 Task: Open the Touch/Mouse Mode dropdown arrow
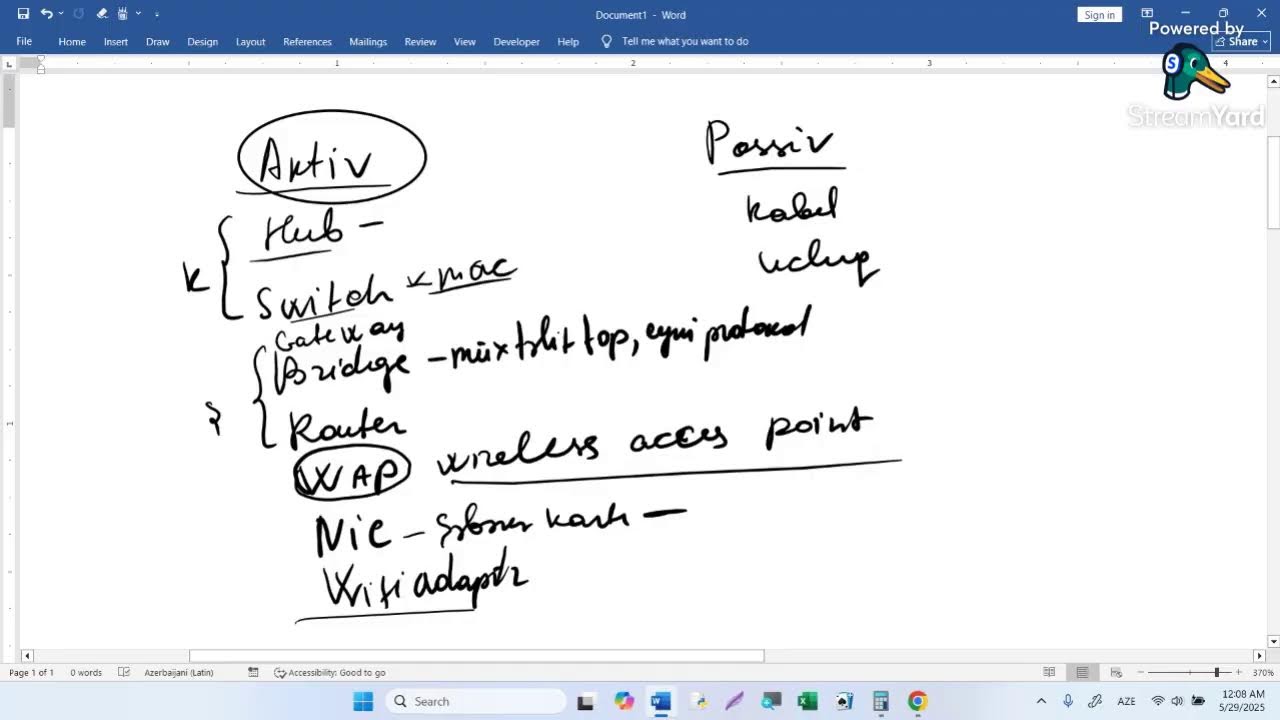click(x=138, y=14)
